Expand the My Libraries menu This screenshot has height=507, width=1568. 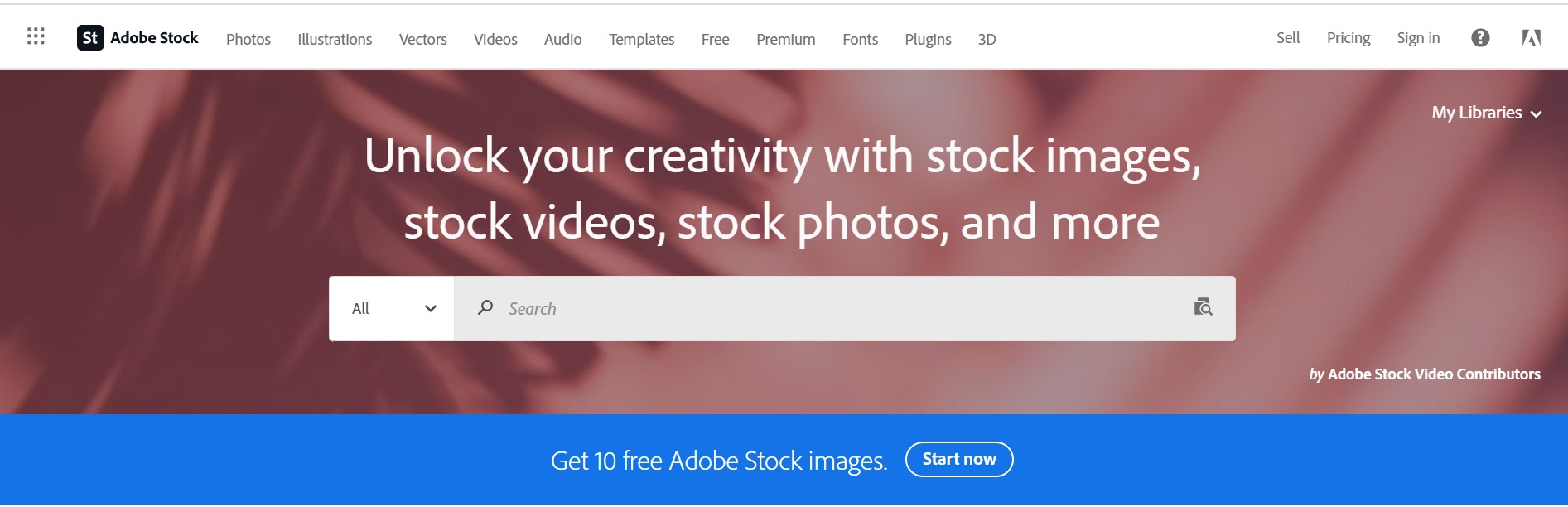click(1487, 113)
